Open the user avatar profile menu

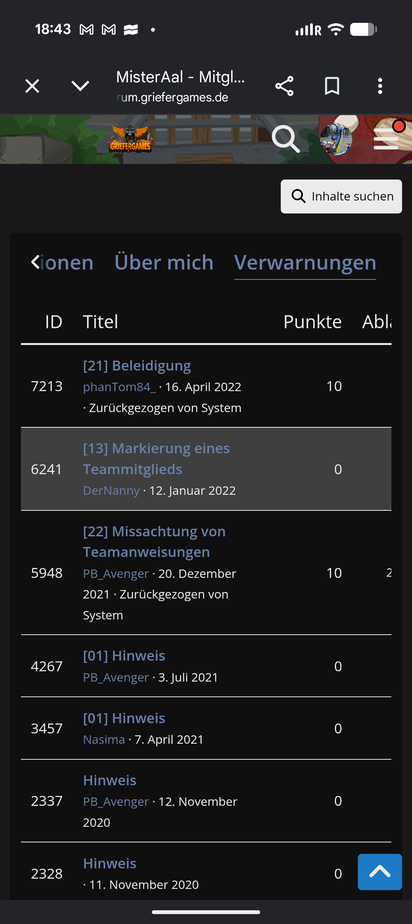click(x=335, y=139)
